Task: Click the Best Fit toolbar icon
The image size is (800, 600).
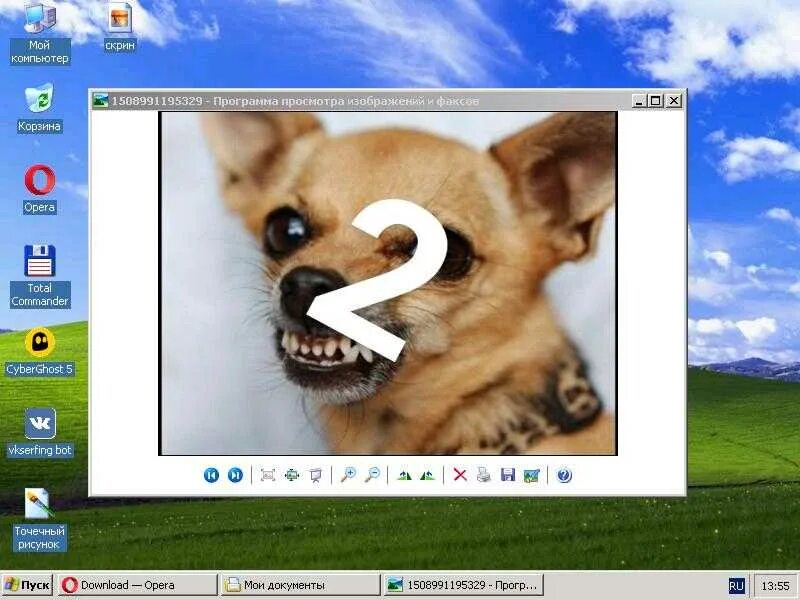Action: click(268, 475)
